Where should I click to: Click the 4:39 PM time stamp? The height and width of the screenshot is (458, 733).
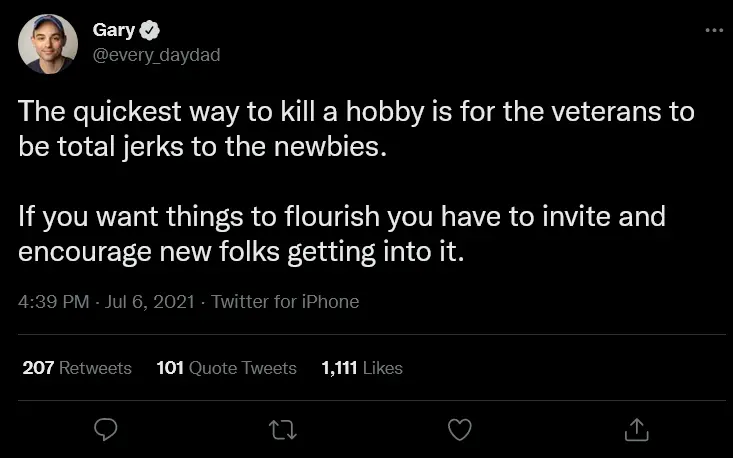pos(54,301)
